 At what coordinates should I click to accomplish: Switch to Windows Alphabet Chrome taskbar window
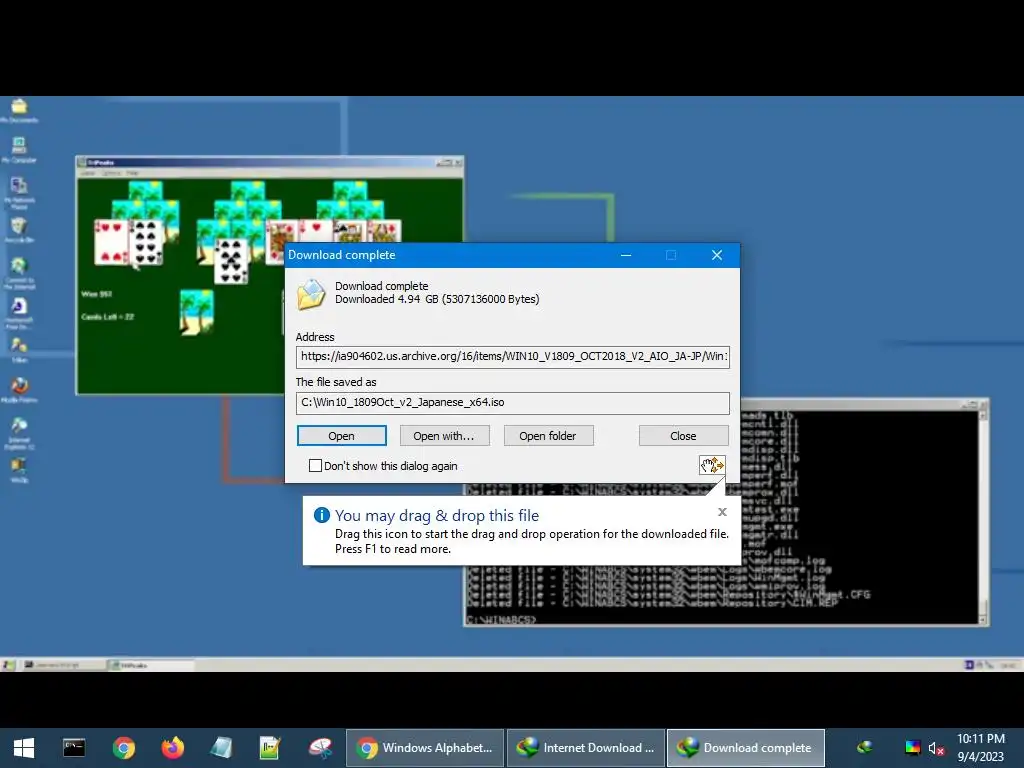coord(425,748)
